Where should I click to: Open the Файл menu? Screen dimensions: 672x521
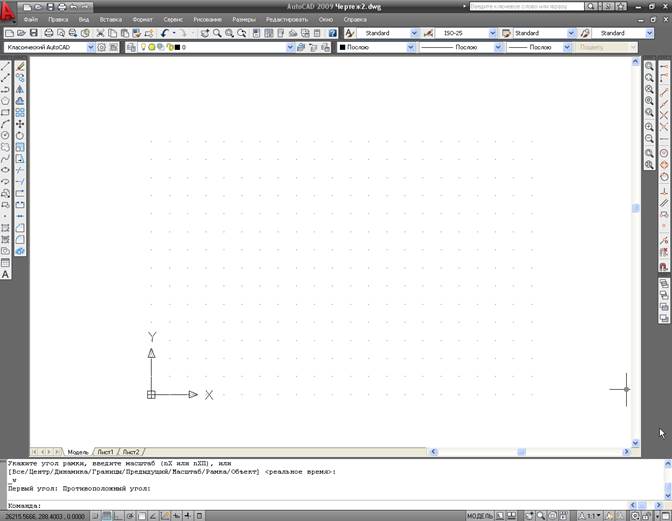point(31,20)
